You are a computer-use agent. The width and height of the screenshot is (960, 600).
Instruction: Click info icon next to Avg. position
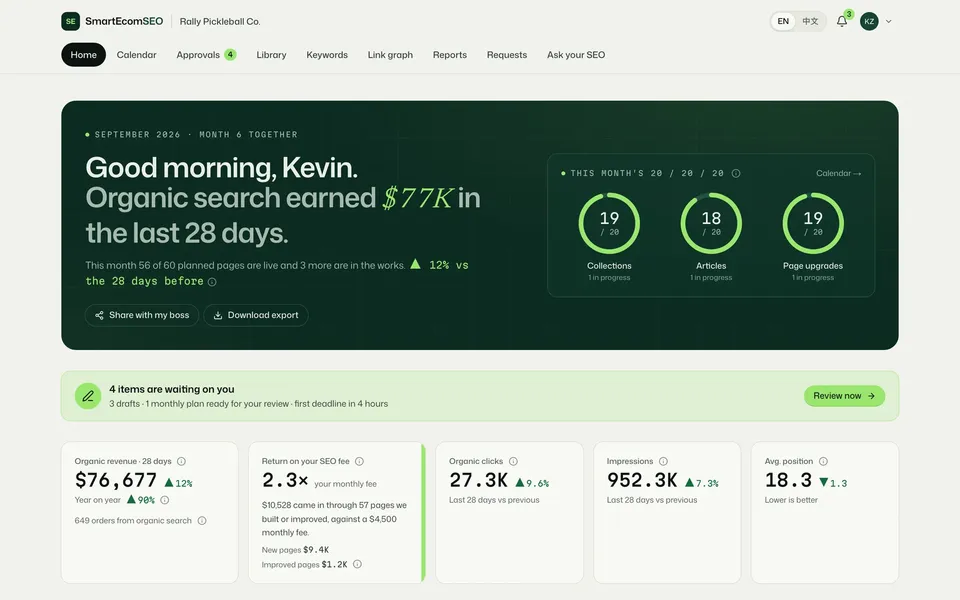[x=823, y=461]
